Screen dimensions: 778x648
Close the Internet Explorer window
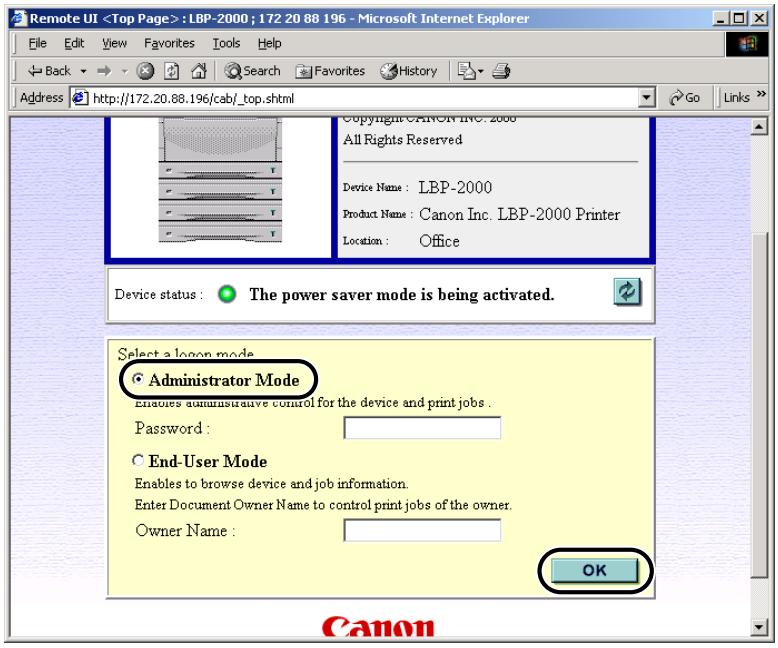click(x=759, y=19)
